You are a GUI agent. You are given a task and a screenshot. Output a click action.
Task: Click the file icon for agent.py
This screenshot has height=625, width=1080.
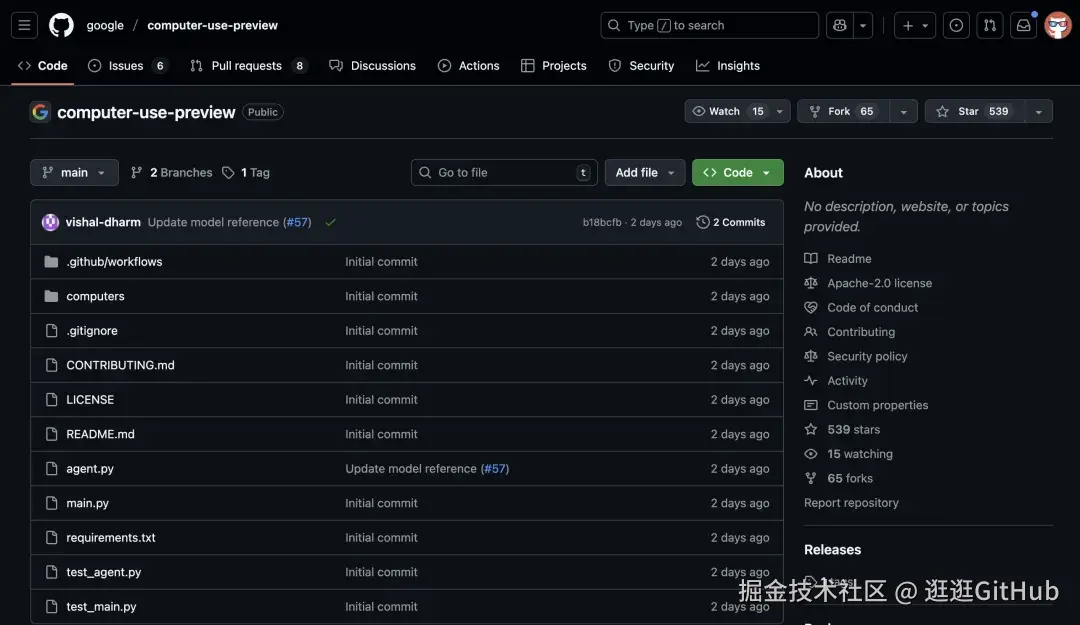coord(51,469)
